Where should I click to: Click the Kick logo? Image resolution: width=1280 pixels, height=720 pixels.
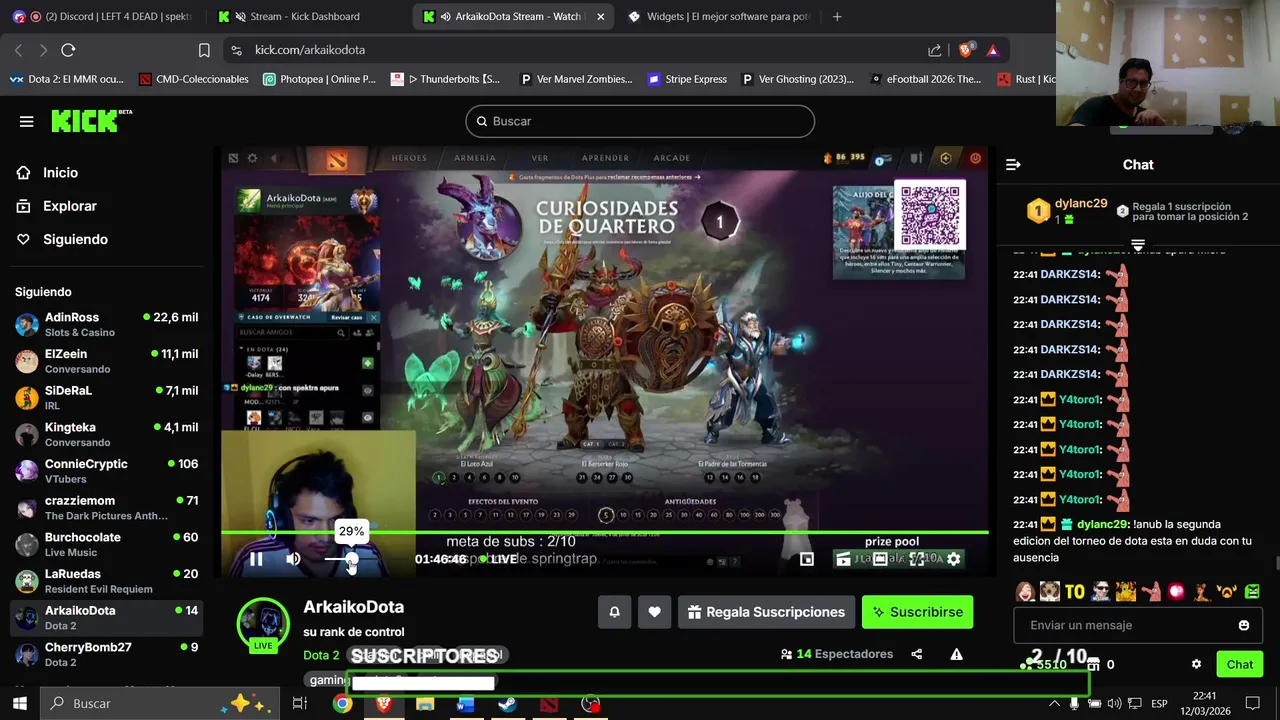tap(91, 121)
